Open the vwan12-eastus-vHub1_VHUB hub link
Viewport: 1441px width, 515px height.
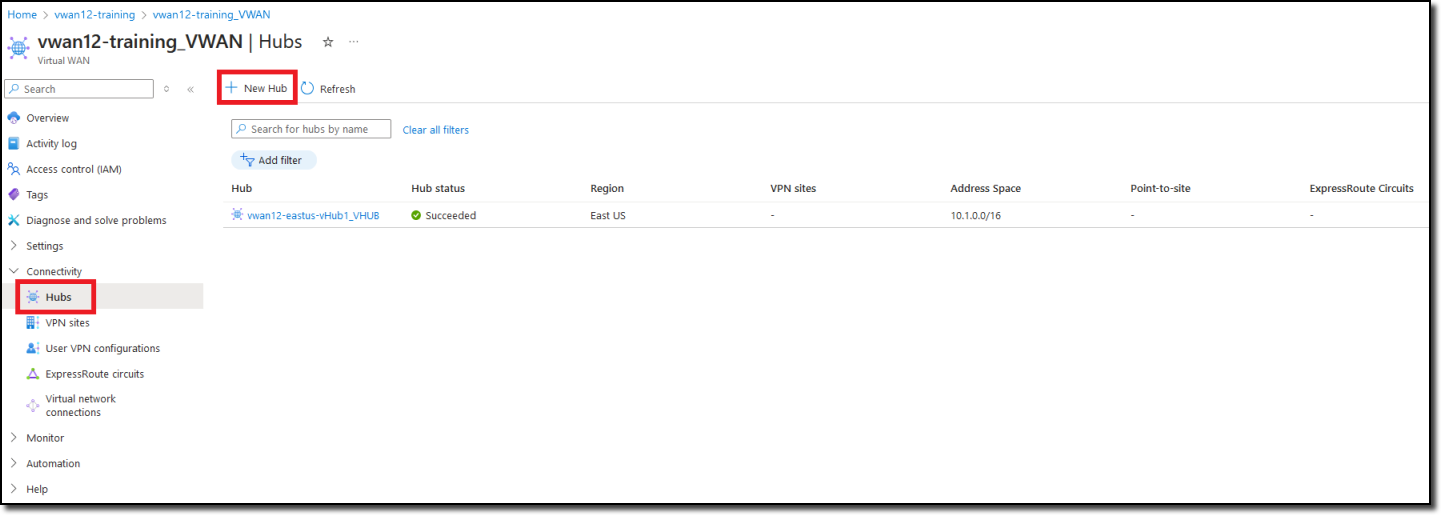point(313,216)
